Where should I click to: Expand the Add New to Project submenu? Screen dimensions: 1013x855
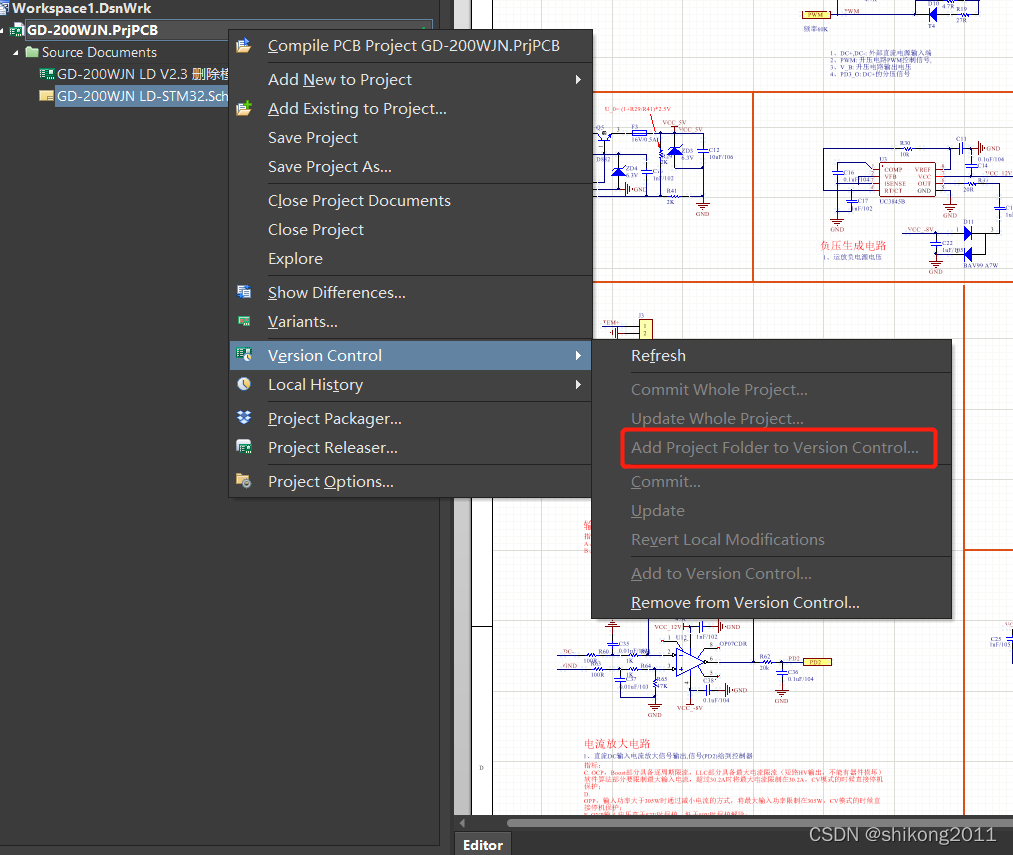578,80
